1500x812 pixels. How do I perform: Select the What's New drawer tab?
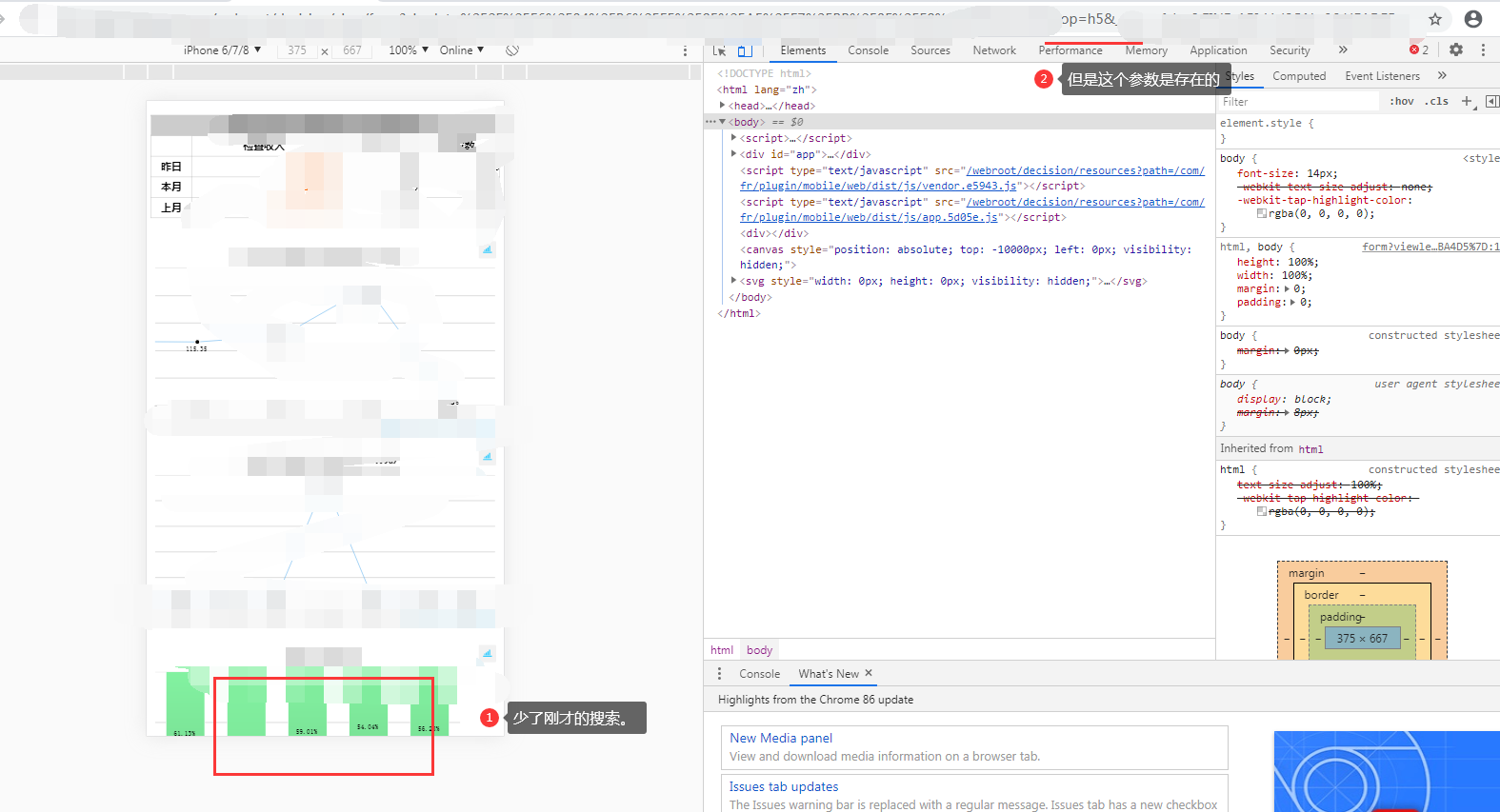coord(829,674)
